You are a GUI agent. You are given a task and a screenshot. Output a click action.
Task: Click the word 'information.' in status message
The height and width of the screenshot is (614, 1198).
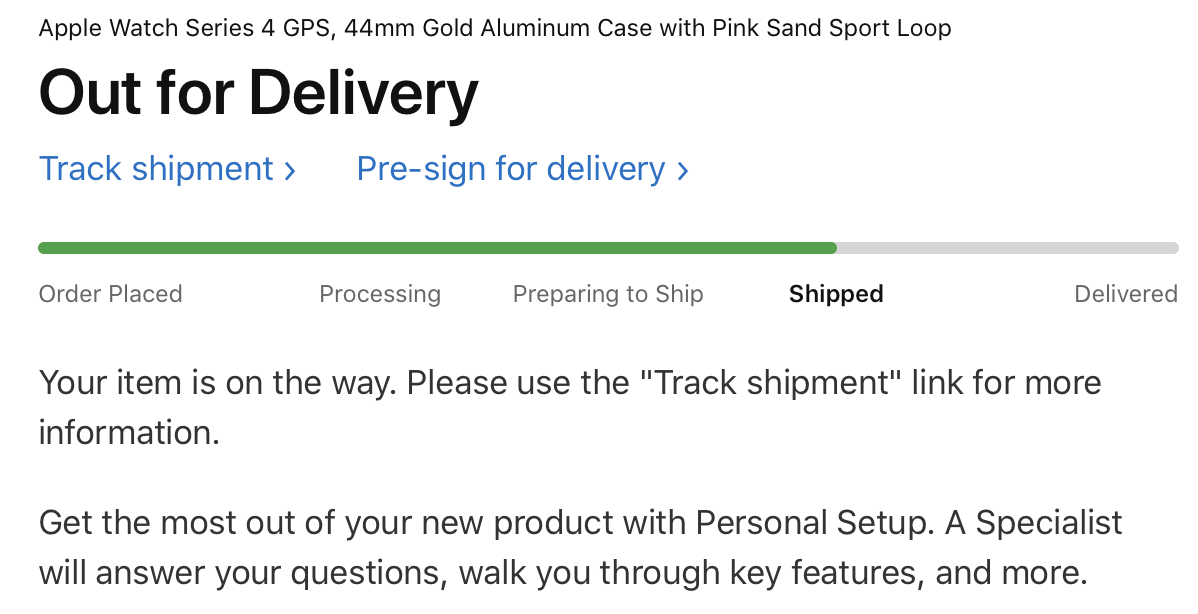[x=129, y=432]
